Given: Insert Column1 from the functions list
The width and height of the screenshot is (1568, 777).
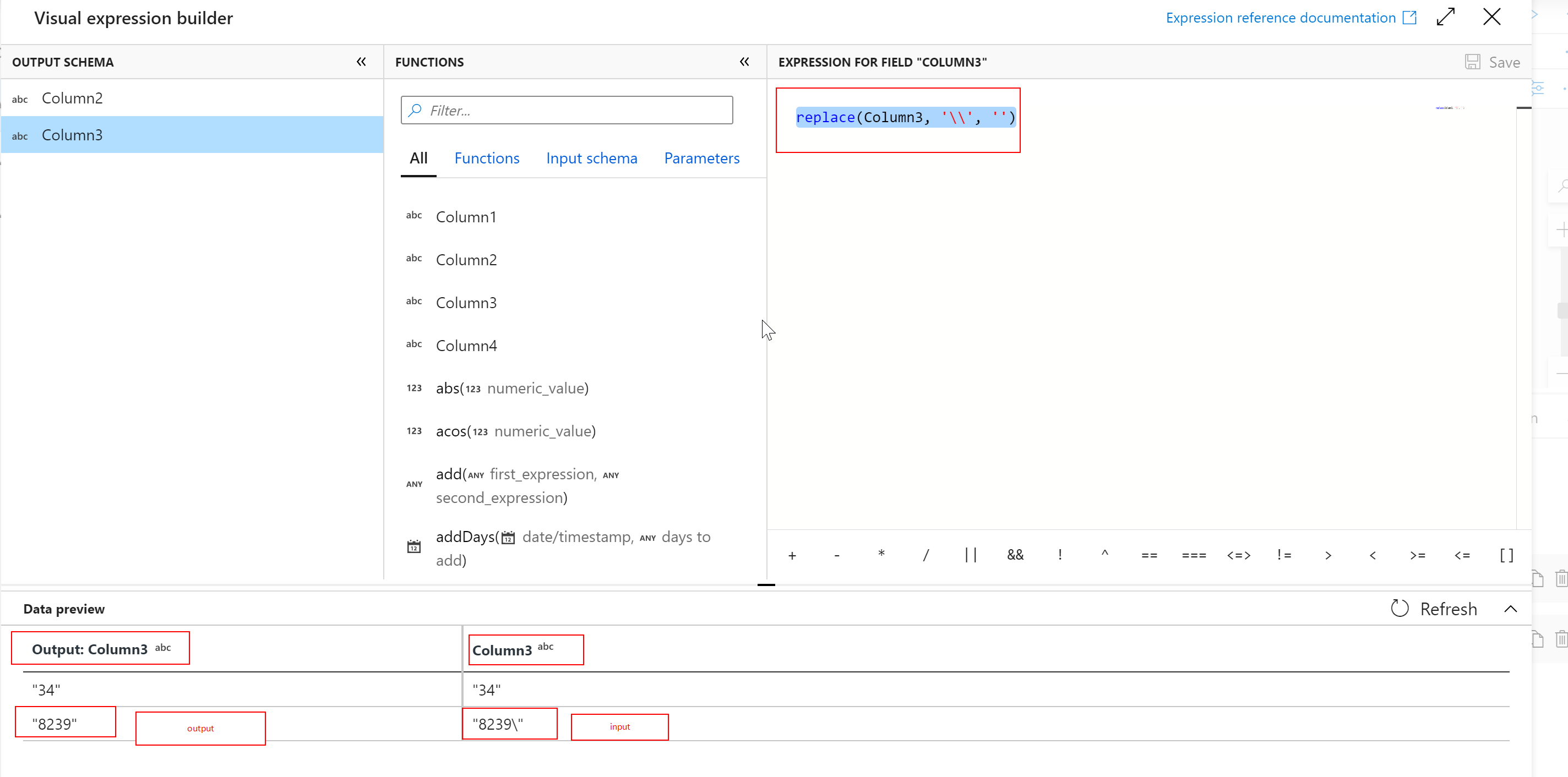Looking at the screenshot, I should pos(466,217).
